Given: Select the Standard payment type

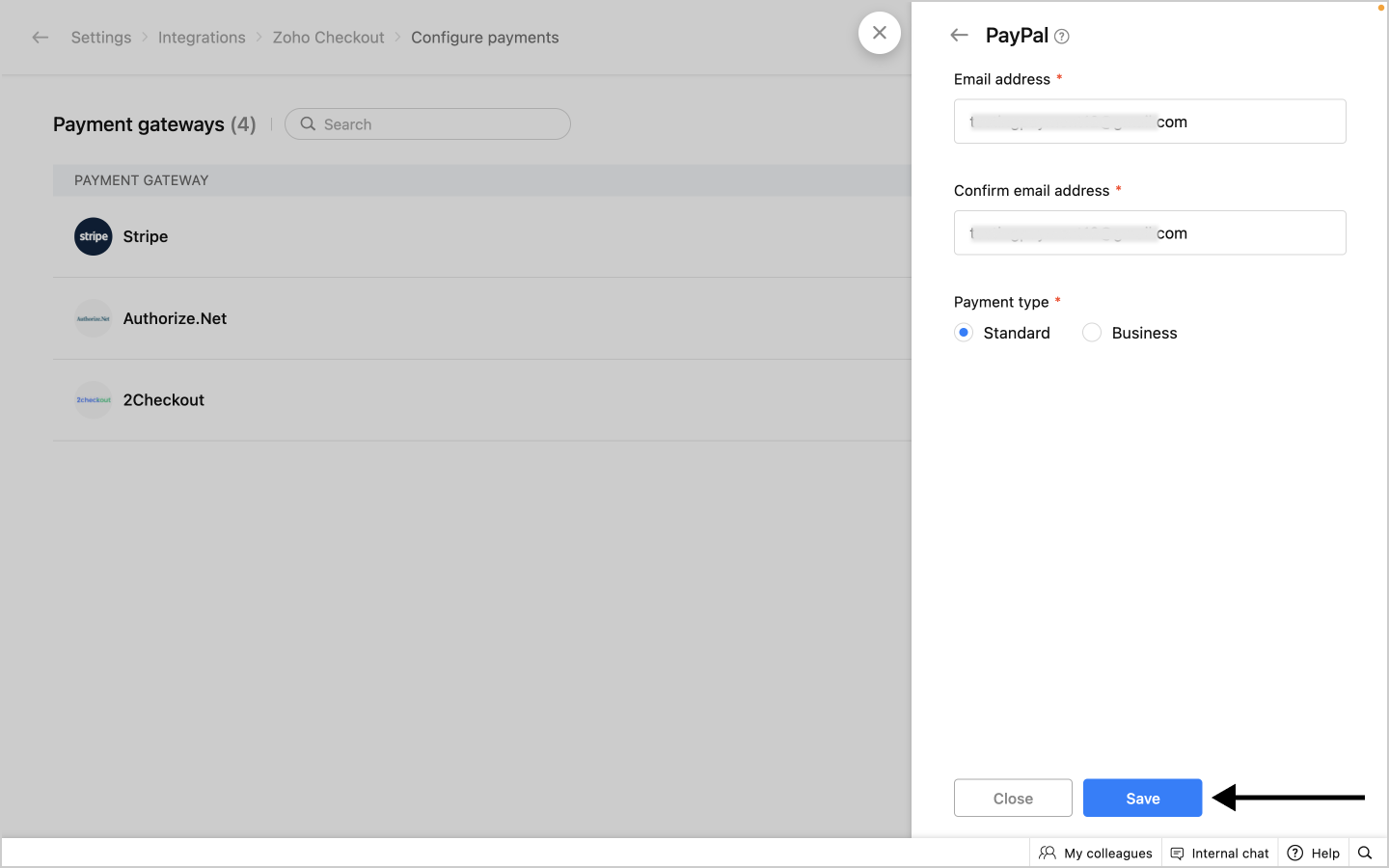Looking at the screenshot, I should [x=964, y=333].
